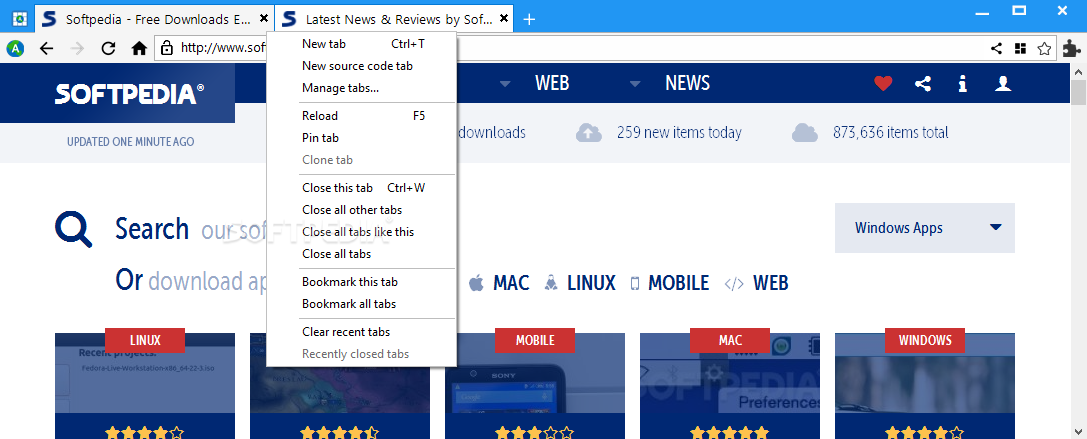Switch to Softpedia Free Downloads tab
Viewport: 1087px width, 439px height.
[154, 19]
